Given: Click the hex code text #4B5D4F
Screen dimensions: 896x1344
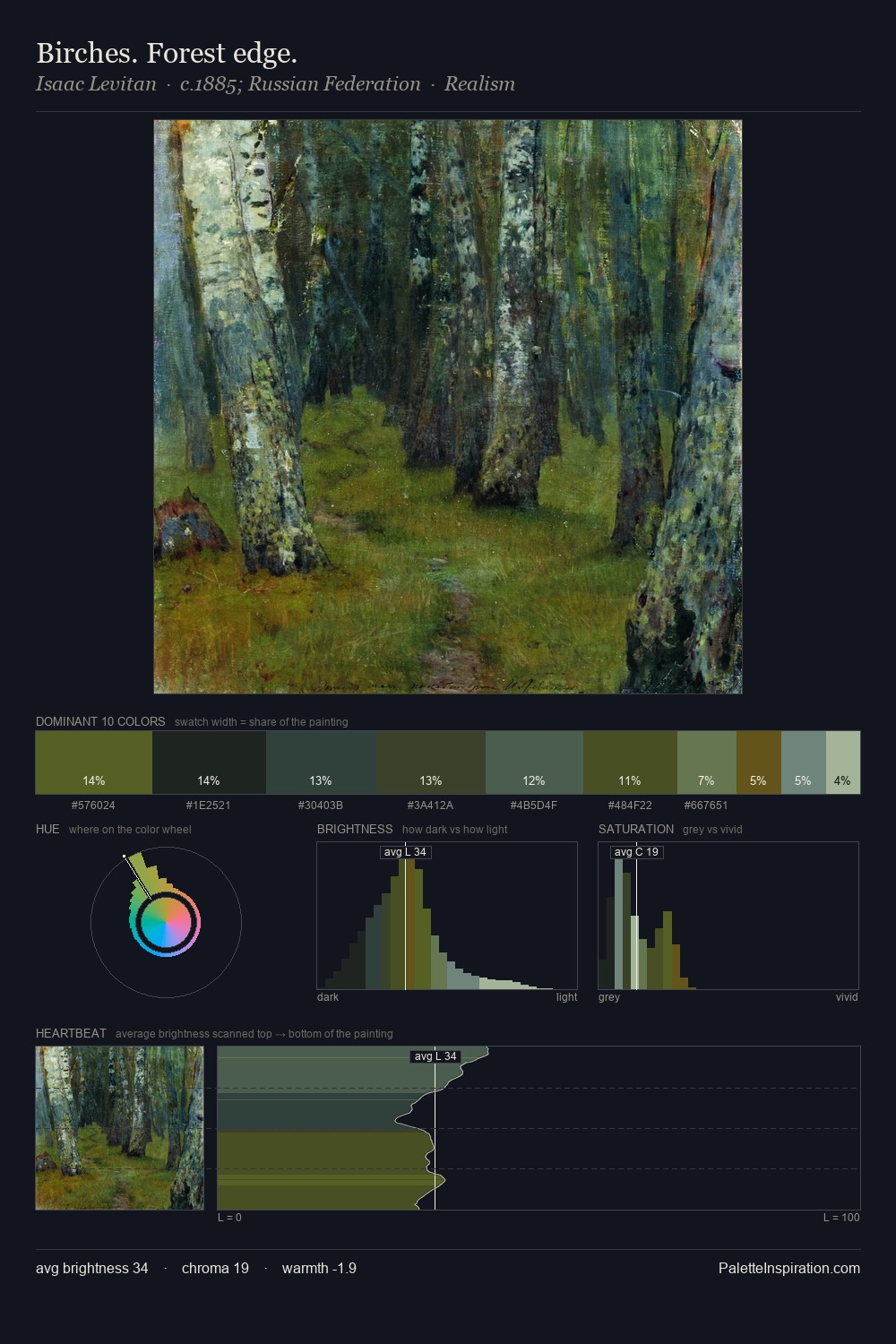Looking at the screenshot, I should coord(534,806).
